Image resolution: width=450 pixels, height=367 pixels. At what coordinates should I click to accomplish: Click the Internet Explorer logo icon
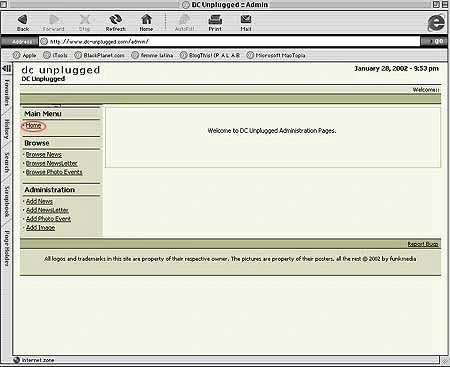436,23
